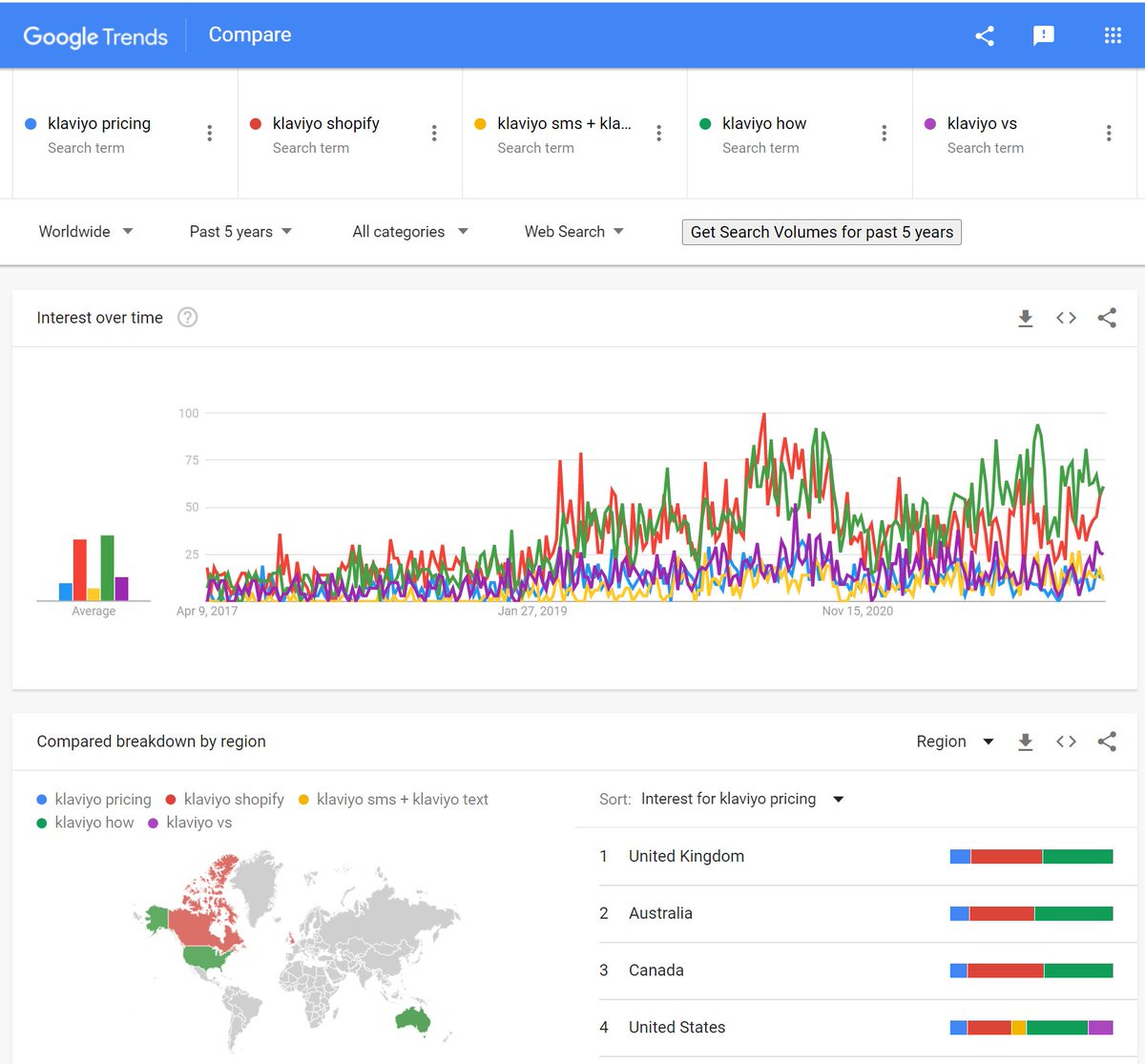This screenshot has width=1145, height=1064.
Task: Open the Sort by interest dropdown
Action: pos(742,799)
